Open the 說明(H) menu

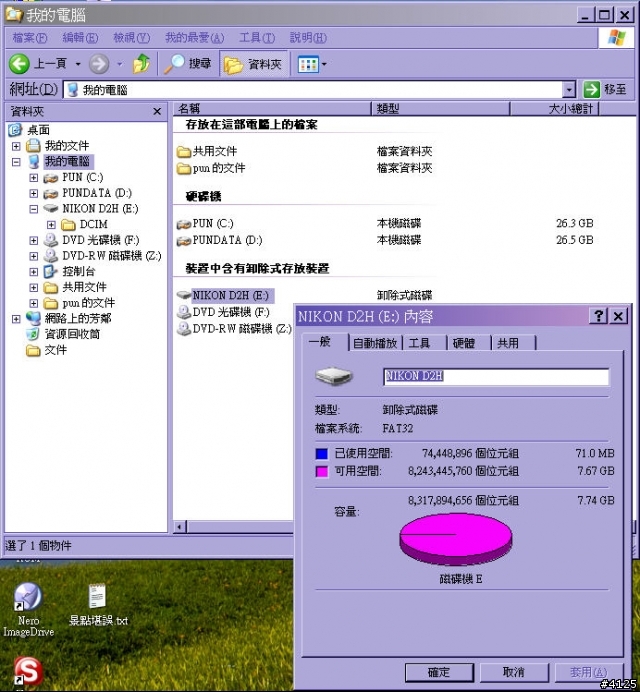308,38
